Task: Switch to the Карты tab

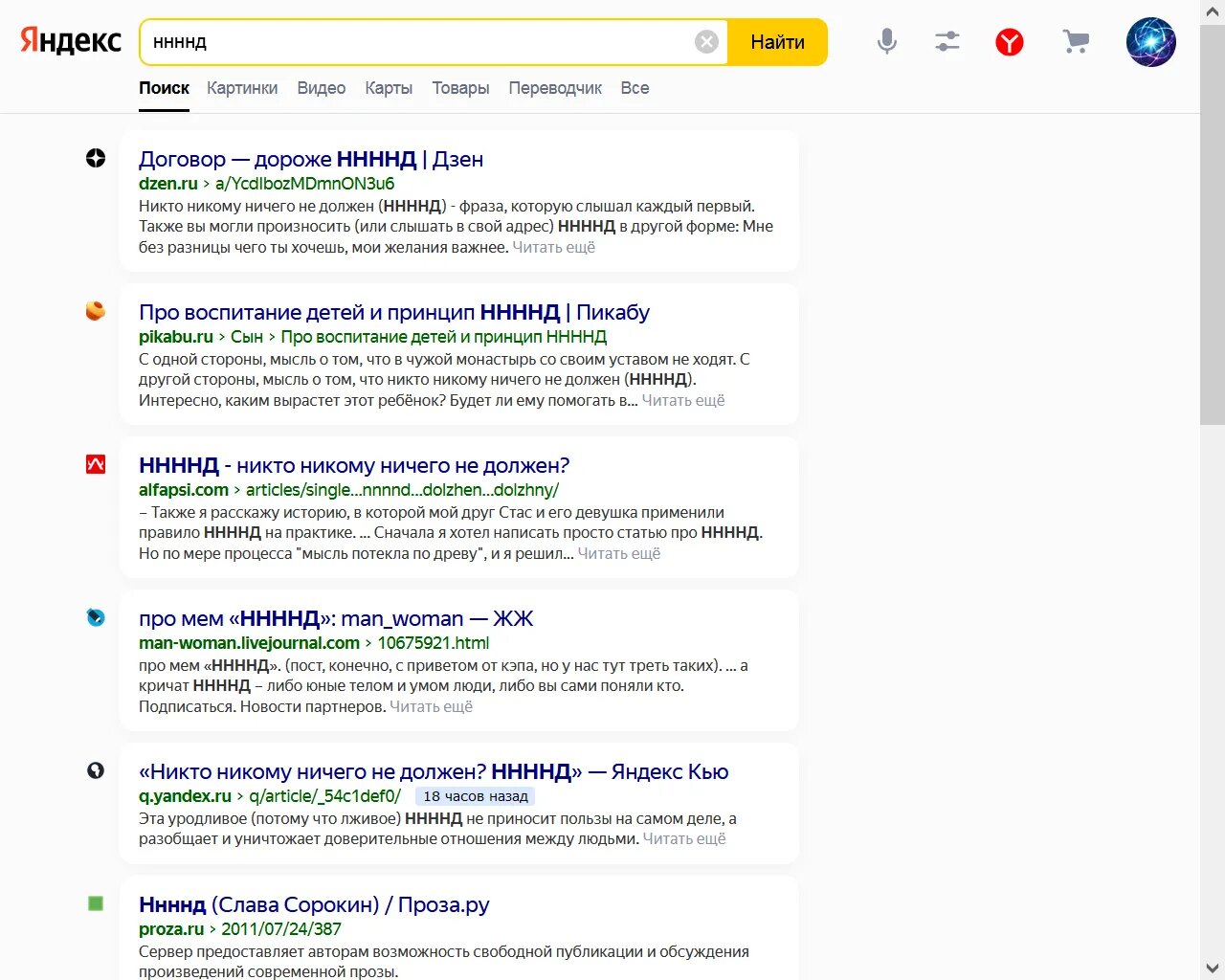Action: click(389, 88)
